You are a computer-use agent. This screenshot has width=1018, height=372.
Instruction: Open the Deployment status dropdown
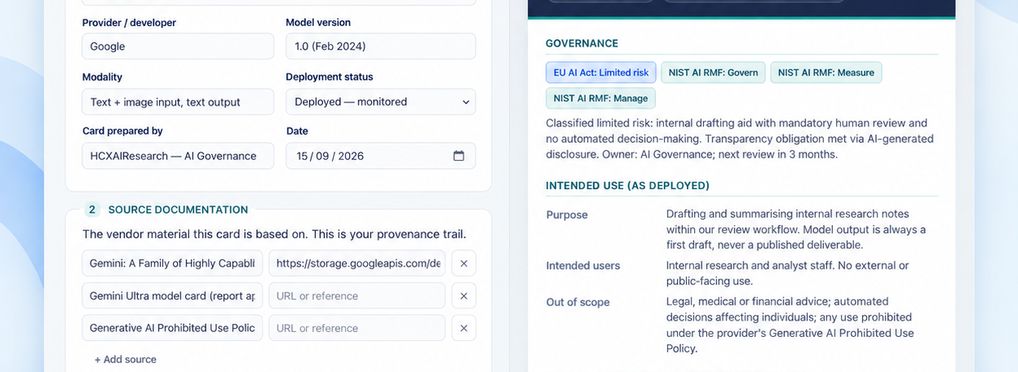point(380,102)
